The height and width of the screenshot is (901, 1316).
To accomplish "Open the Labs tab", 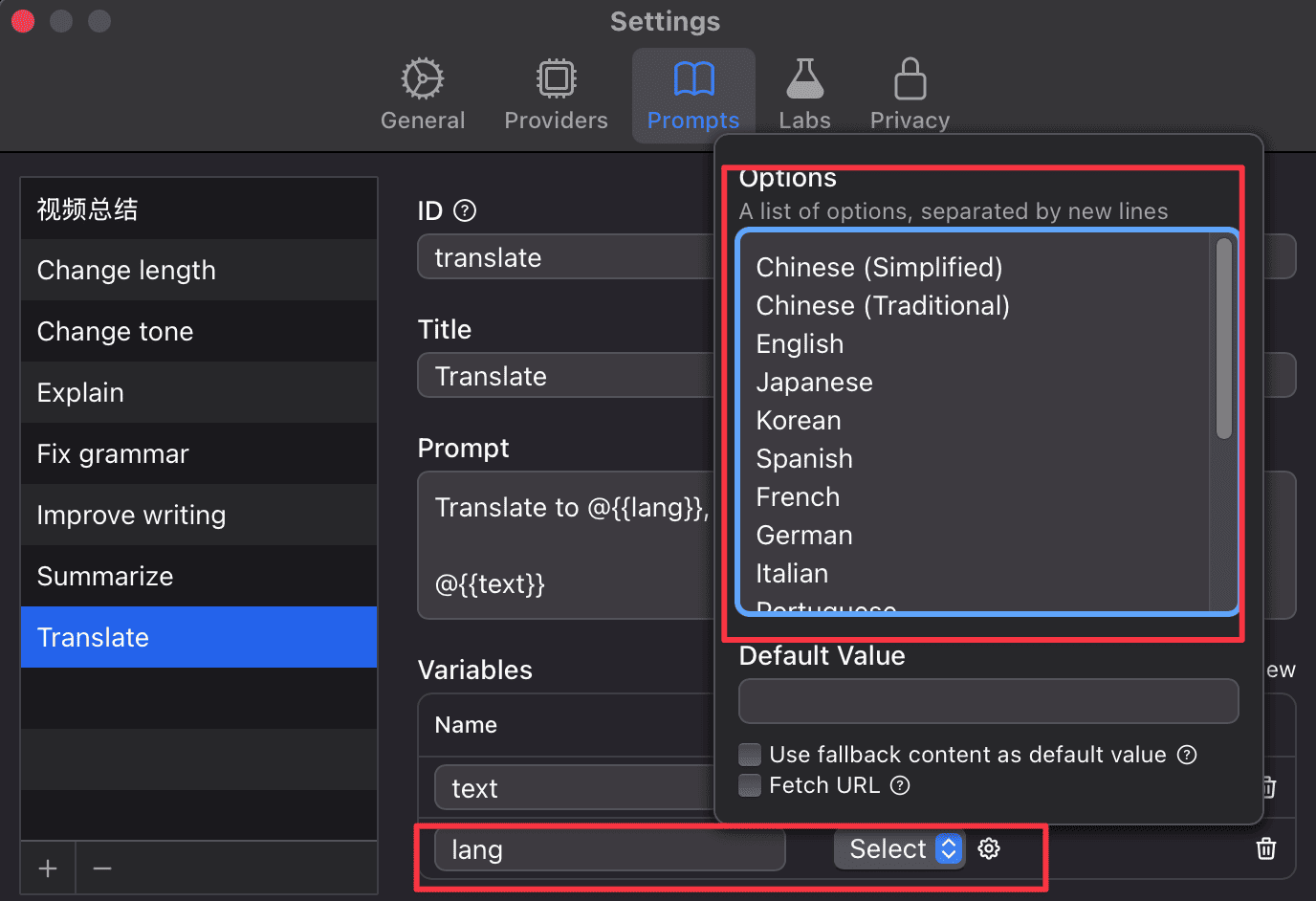I will pos(804,94).
